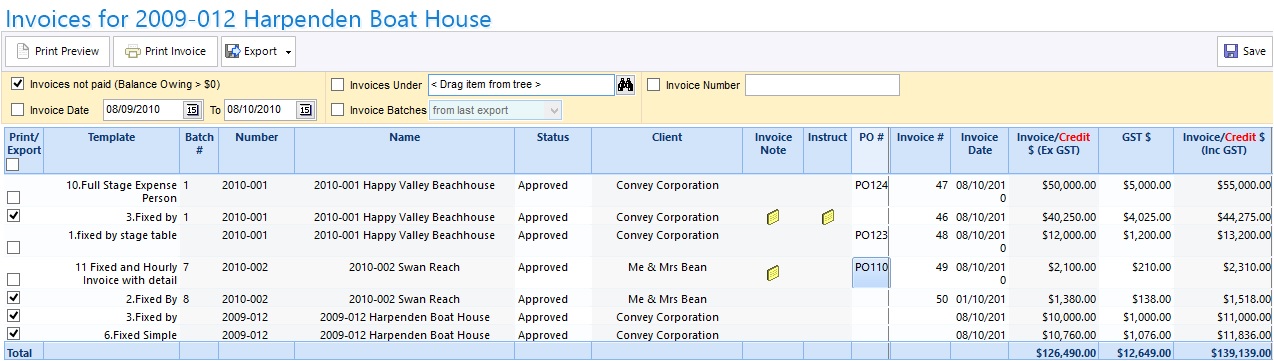Open the Invoice Batches 'from last export' dropdown
Screen dimensions: 1274x361
coord(495,110)
